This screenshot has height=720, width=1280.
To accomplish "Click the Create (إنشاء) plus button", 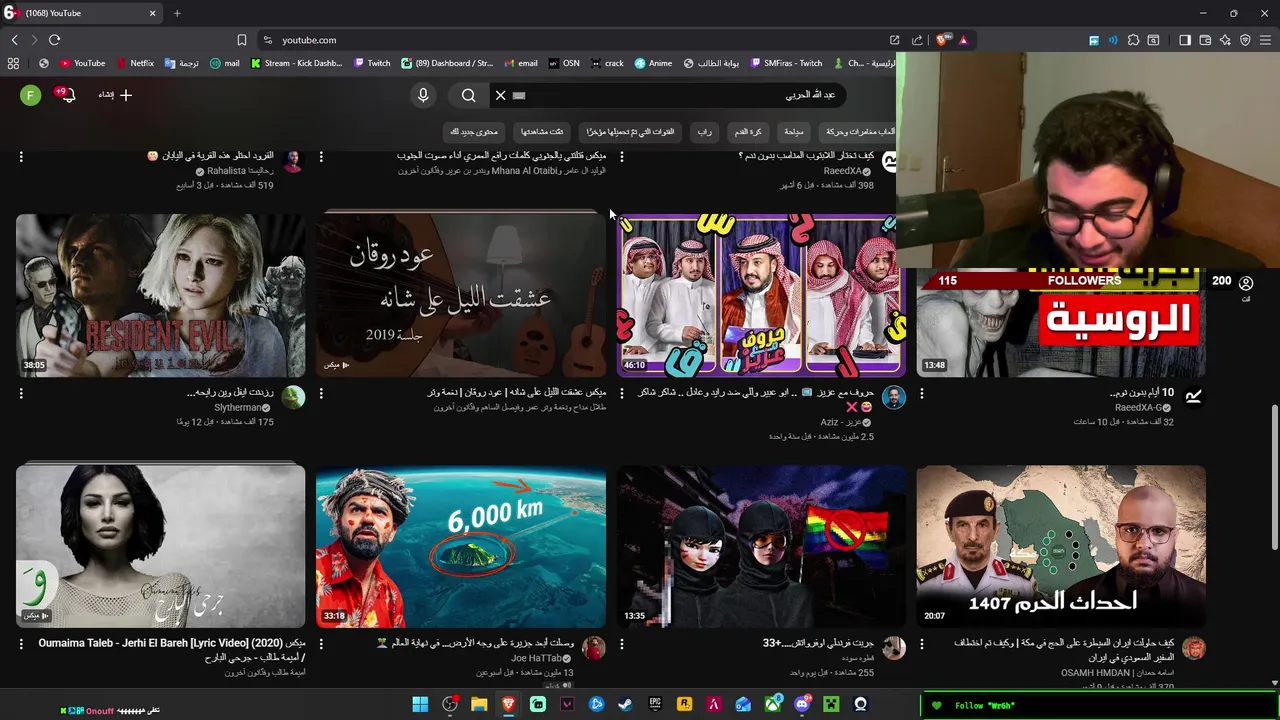I will pos(116,95).
